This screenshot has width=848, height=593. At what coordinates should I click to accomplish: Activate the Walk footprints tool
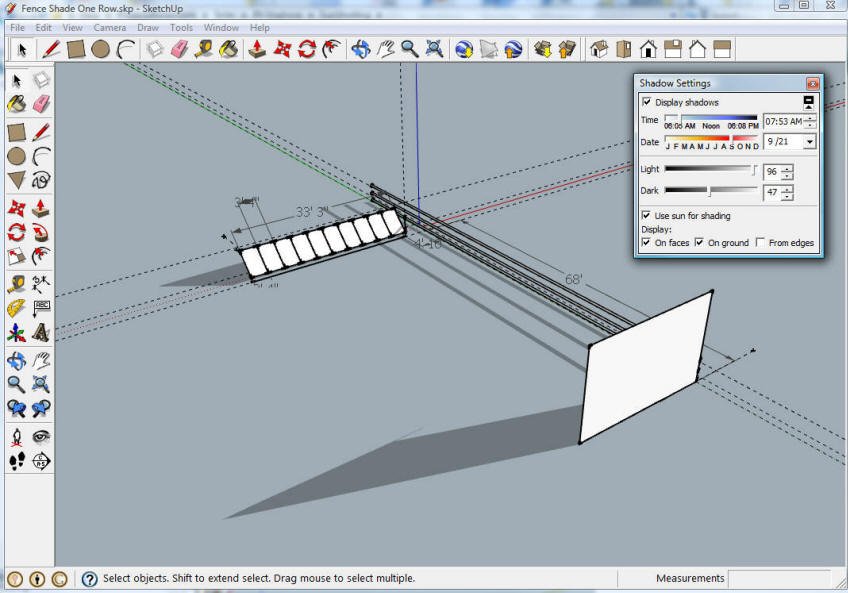[16, 461]
